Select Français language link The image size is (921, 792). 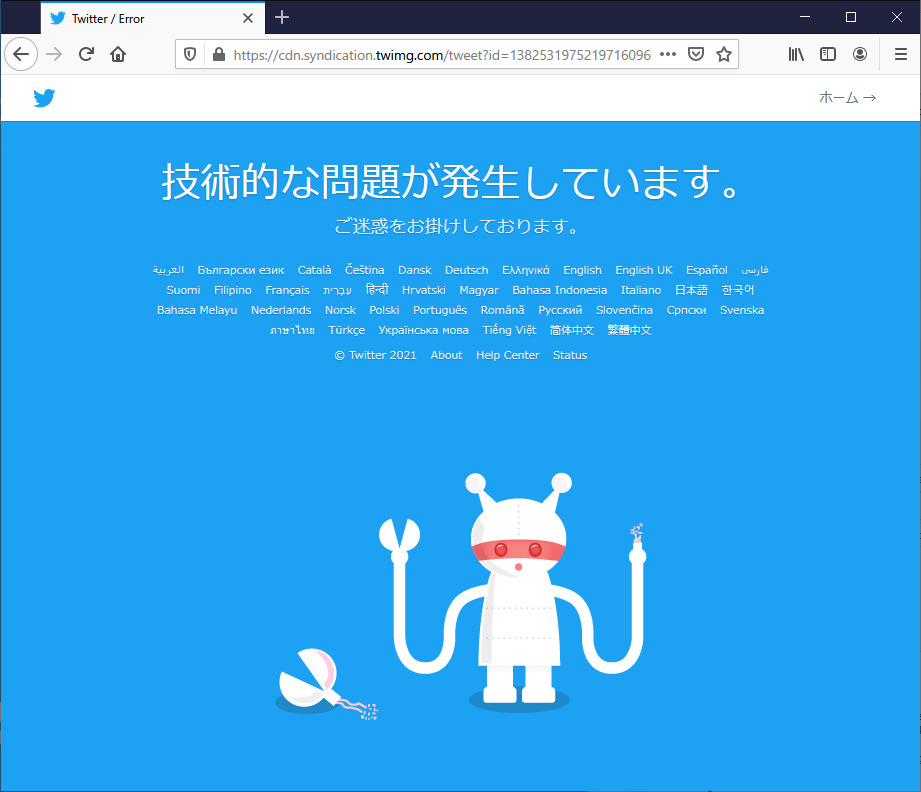tap(287, 290)
